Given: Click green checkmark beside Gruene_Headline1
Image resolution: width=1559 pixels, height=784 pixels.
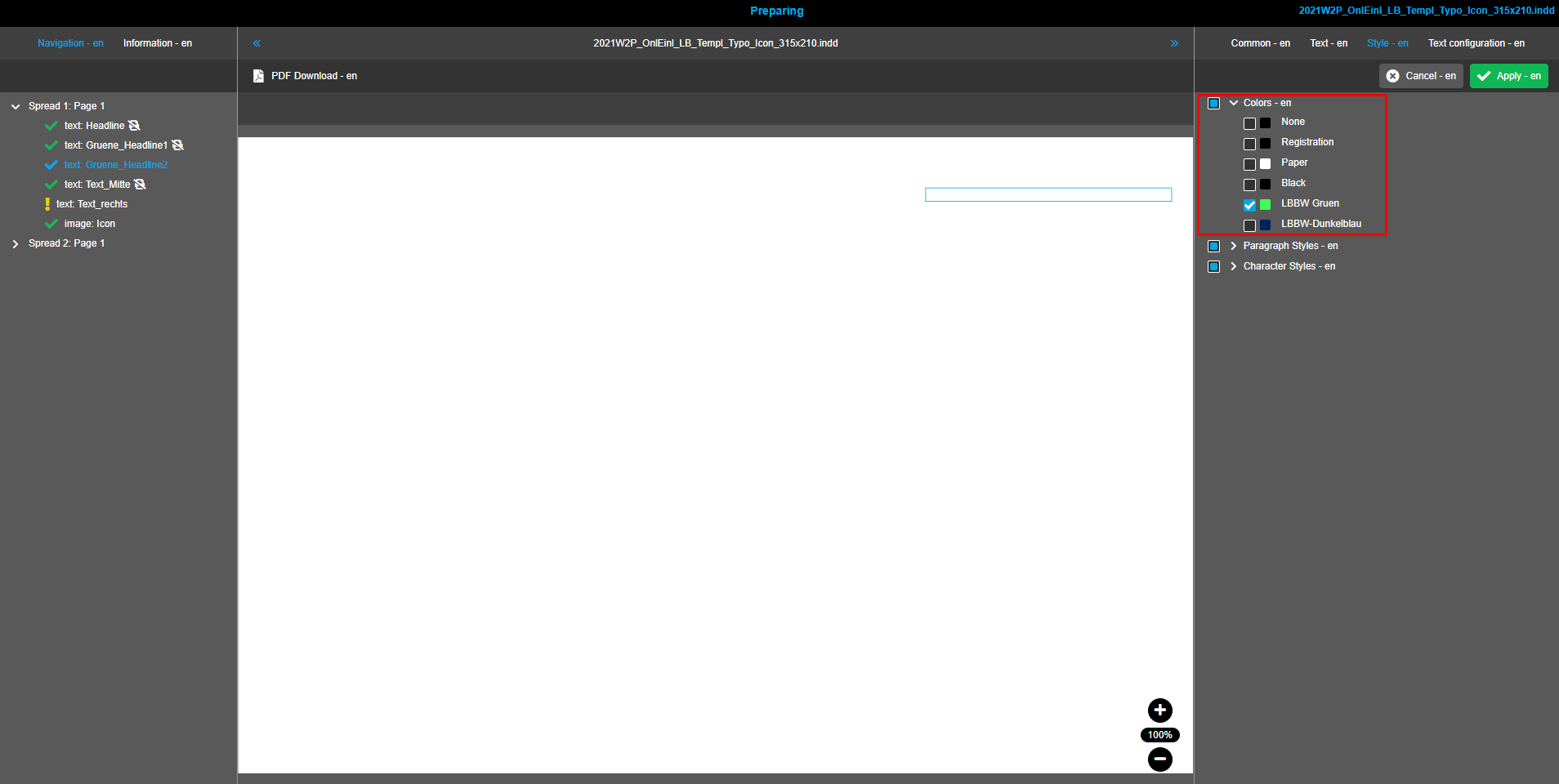Looking at the screenshot, I should (x=51, y=145).
